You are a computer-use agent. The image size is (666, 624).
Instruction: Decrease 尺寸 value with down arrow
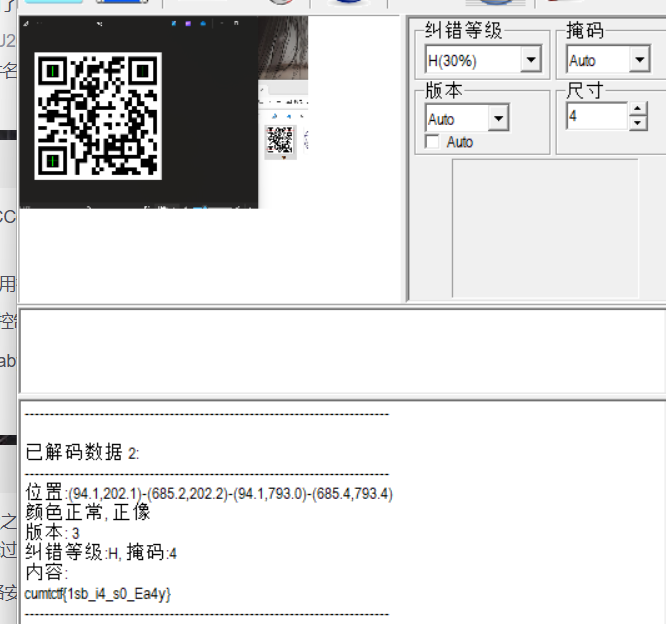point(637,123)
